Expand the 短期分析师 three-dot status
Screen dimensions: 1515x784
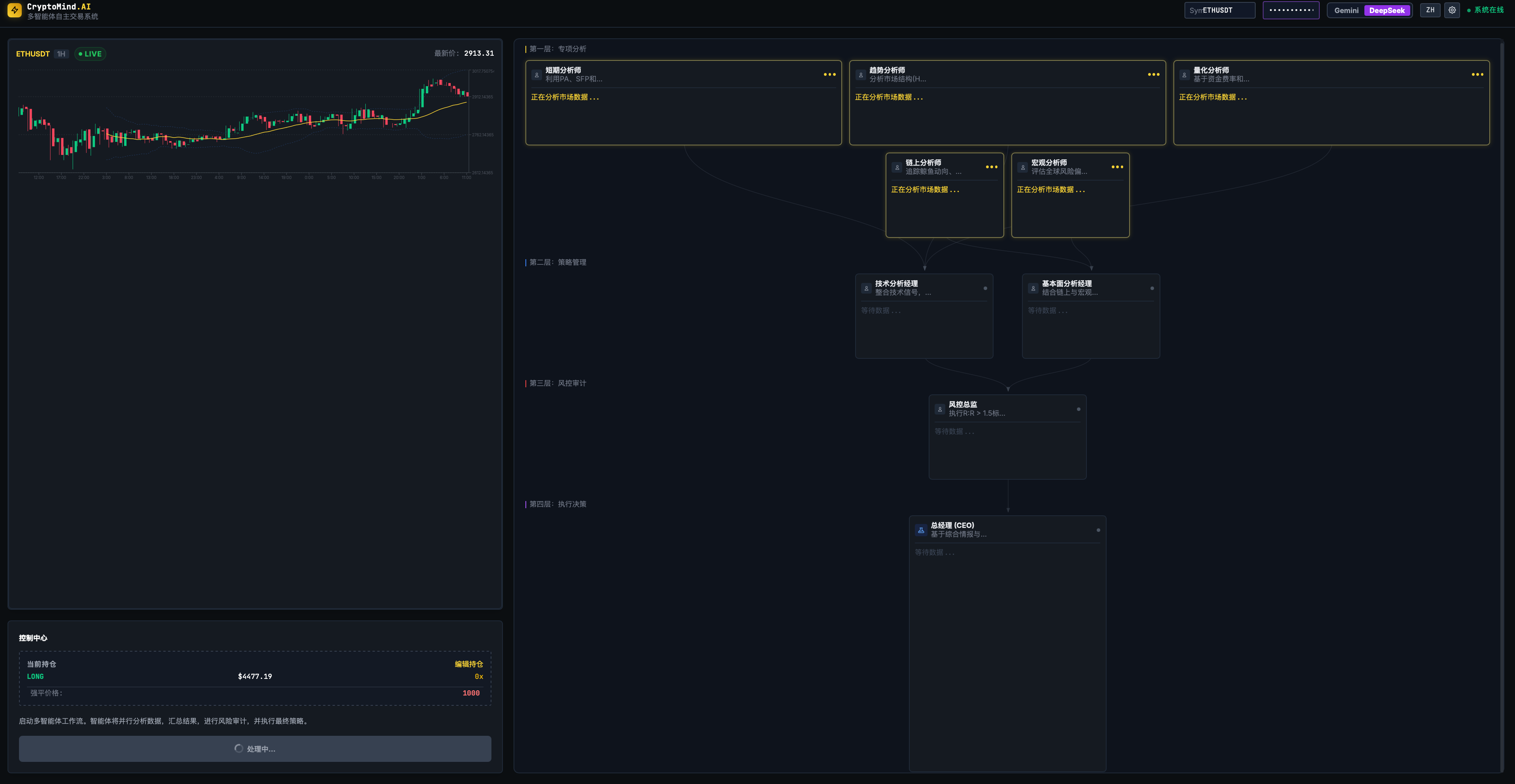829,75
